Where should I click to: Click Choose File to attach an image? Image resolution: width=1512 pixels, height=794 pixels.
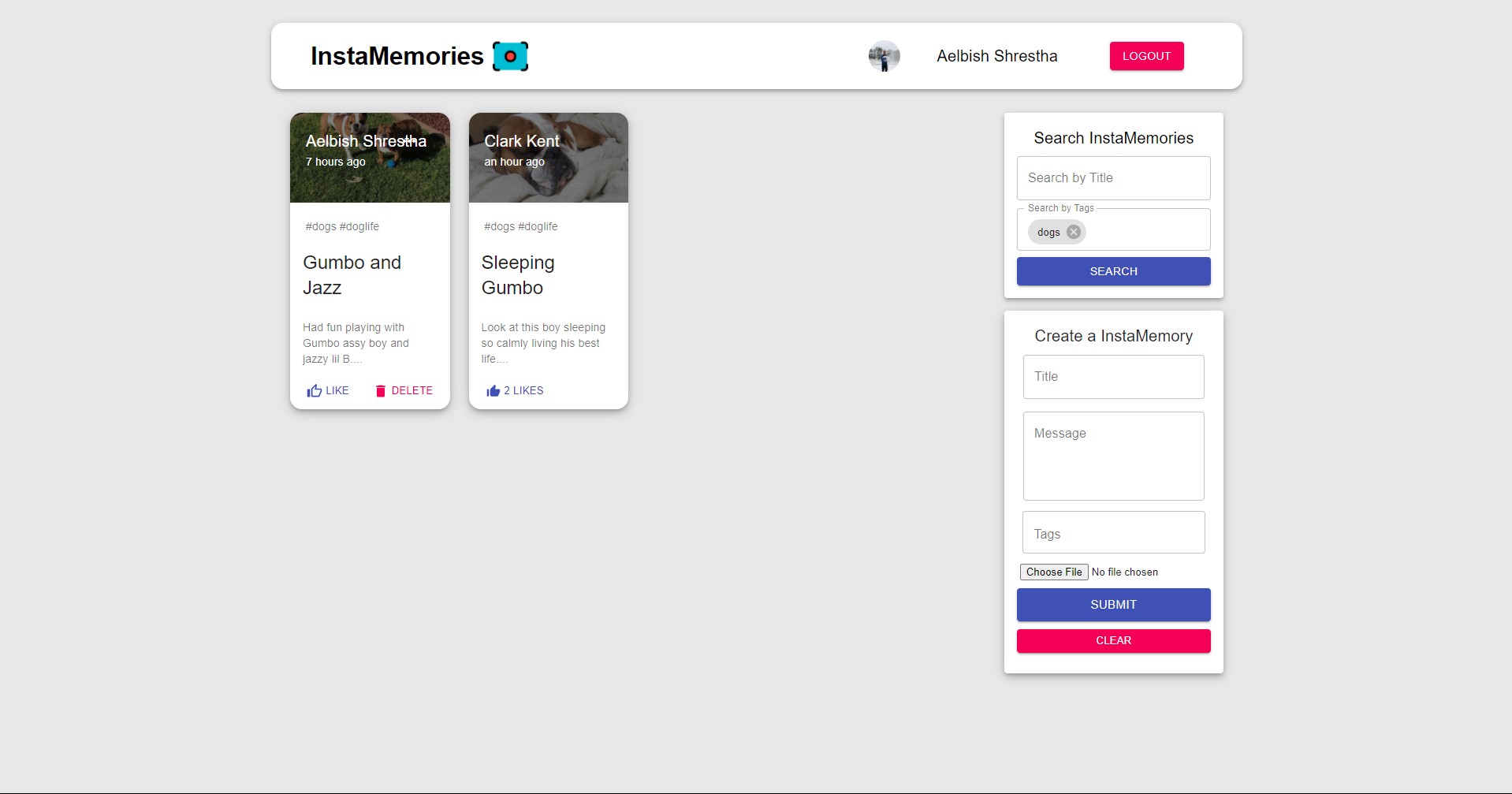point(1054,572)
